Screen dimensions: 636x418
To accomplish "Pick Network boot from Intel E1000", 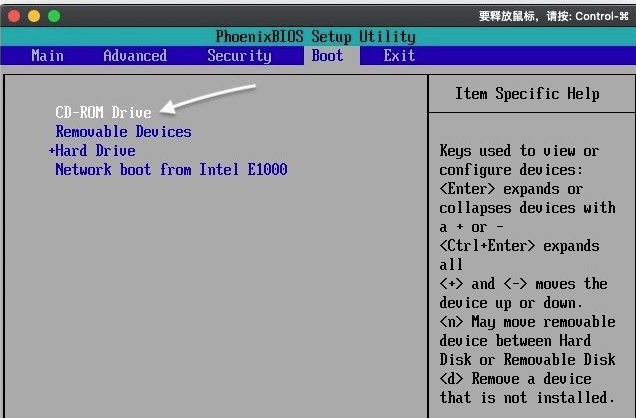I will click(x=171, y=170).
